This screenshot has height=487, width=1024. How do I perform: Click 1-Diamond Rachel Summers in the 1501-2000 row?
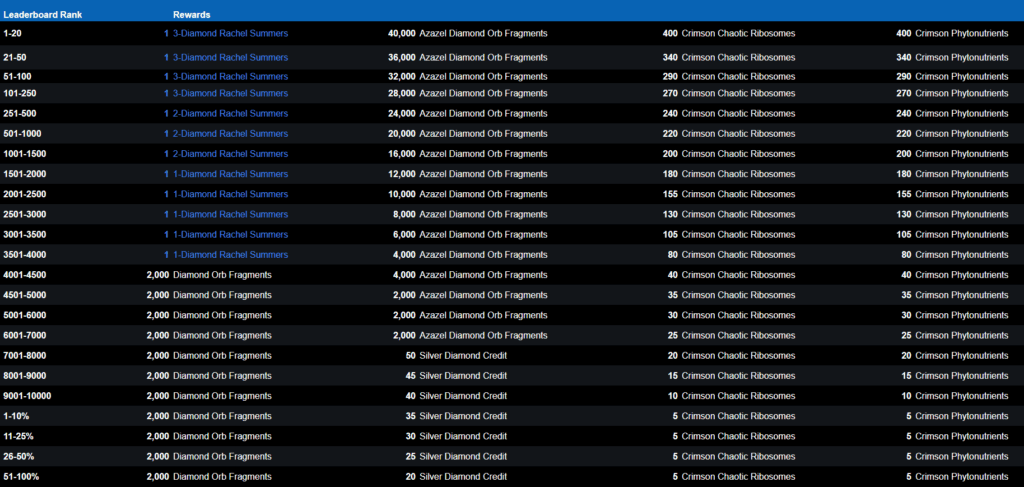click(x=230, y=174)
